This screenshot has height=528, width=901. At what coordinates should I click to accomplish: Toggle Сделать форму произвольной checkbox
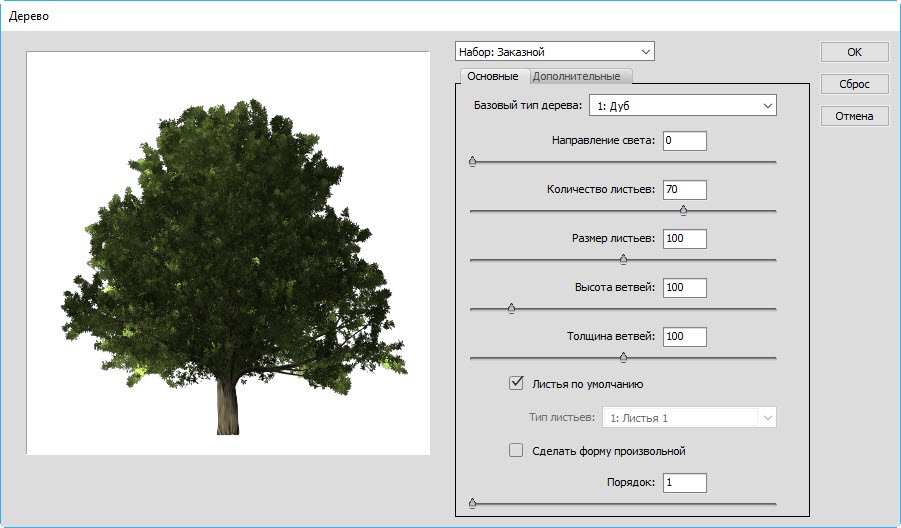coord(517,451)
